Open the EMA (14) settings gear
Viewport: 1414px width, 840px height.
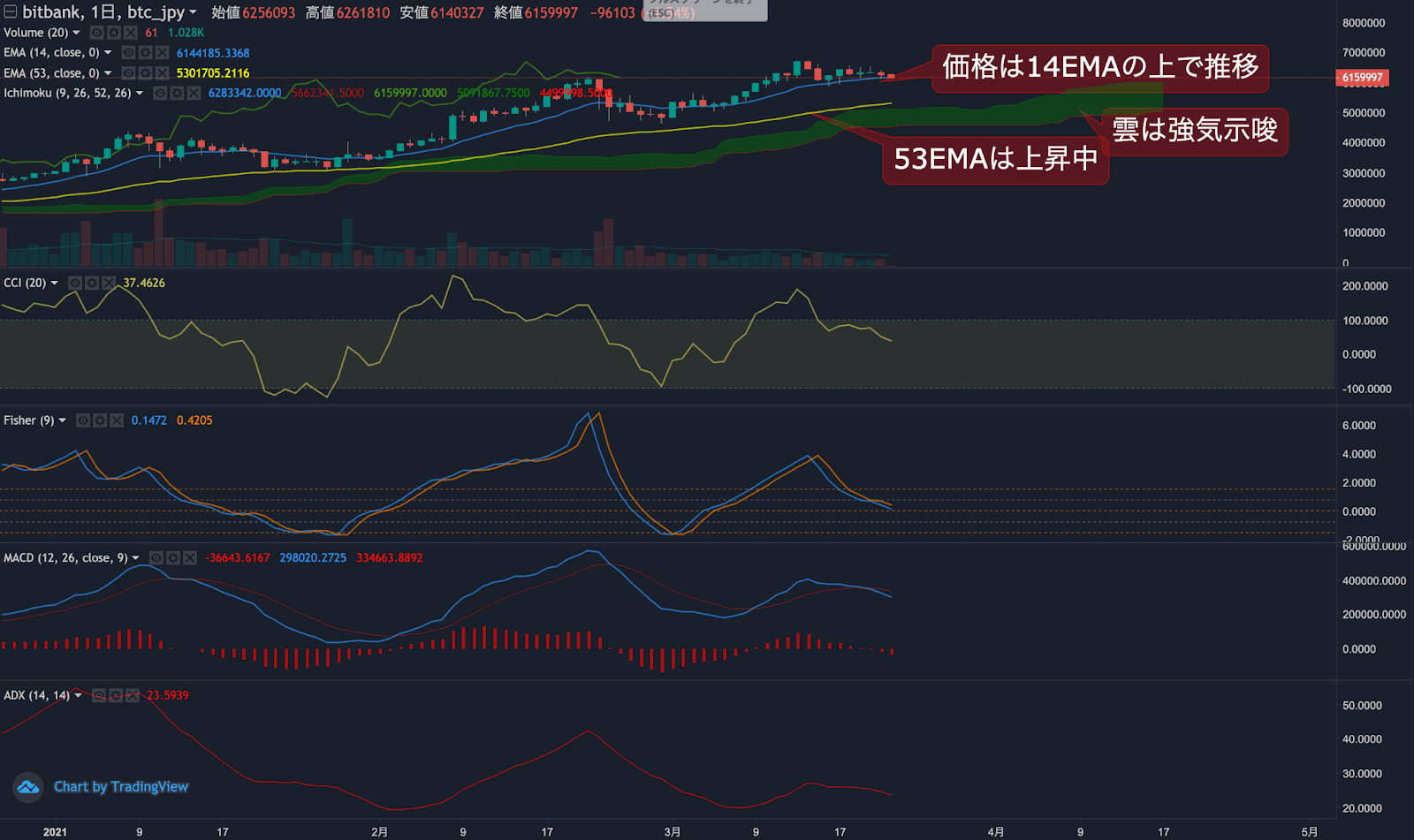point(145,53)
